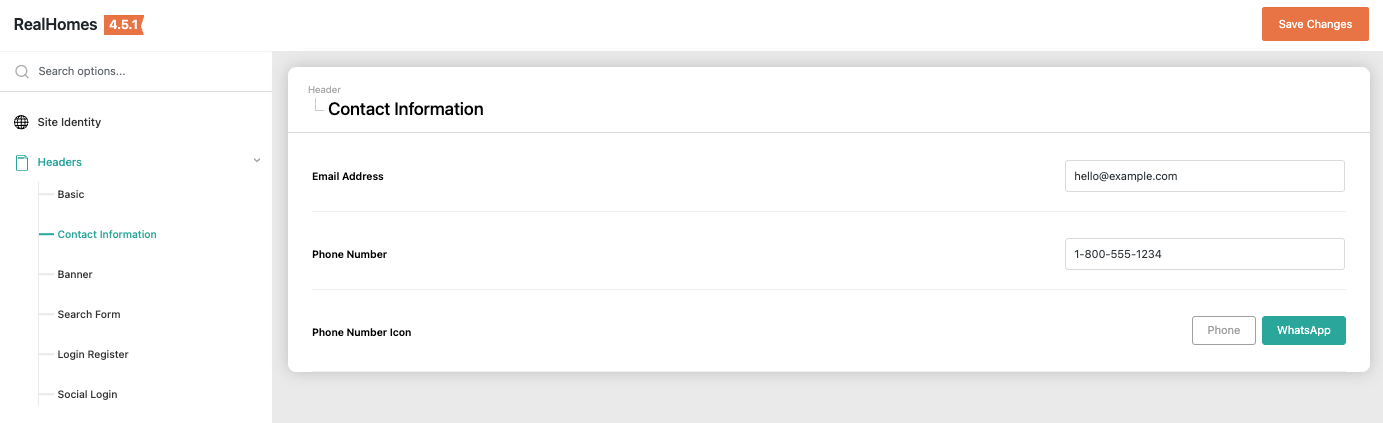Image resolution: width=1383 pixels, height=423 pixels.
Task: Click the Phone Number input field
Action: pyautogui.click(x=1204, y=254)
